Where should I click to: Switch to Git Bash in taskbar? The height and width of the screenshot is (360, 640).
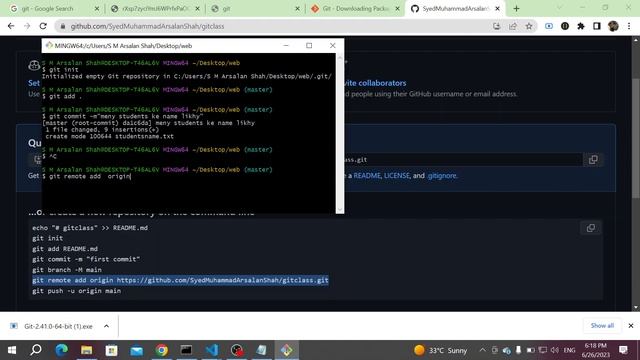(287, 350)
